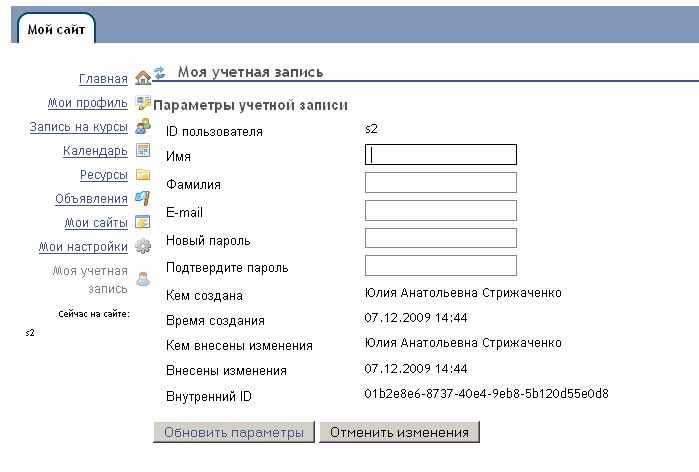Click the user icon beside Моя учетная запись
The width and height of the screenshot is (699, 472).
(143, 279)
